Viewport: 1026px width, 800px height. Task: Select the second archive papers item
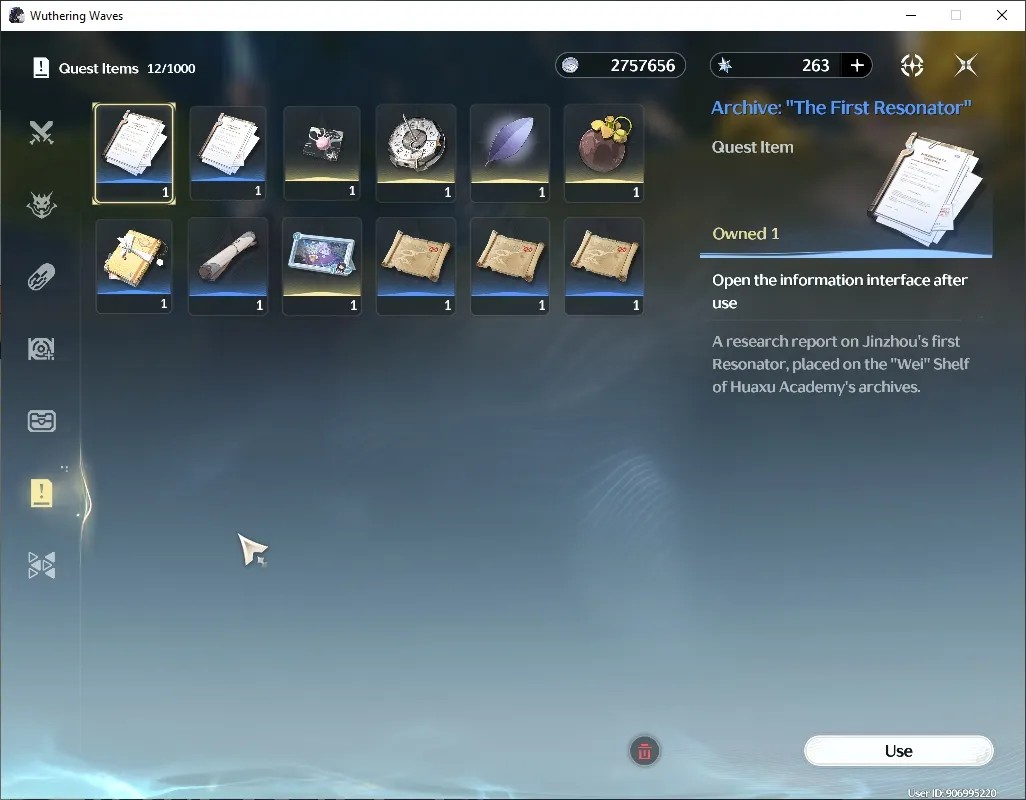[x=228, y=152]
